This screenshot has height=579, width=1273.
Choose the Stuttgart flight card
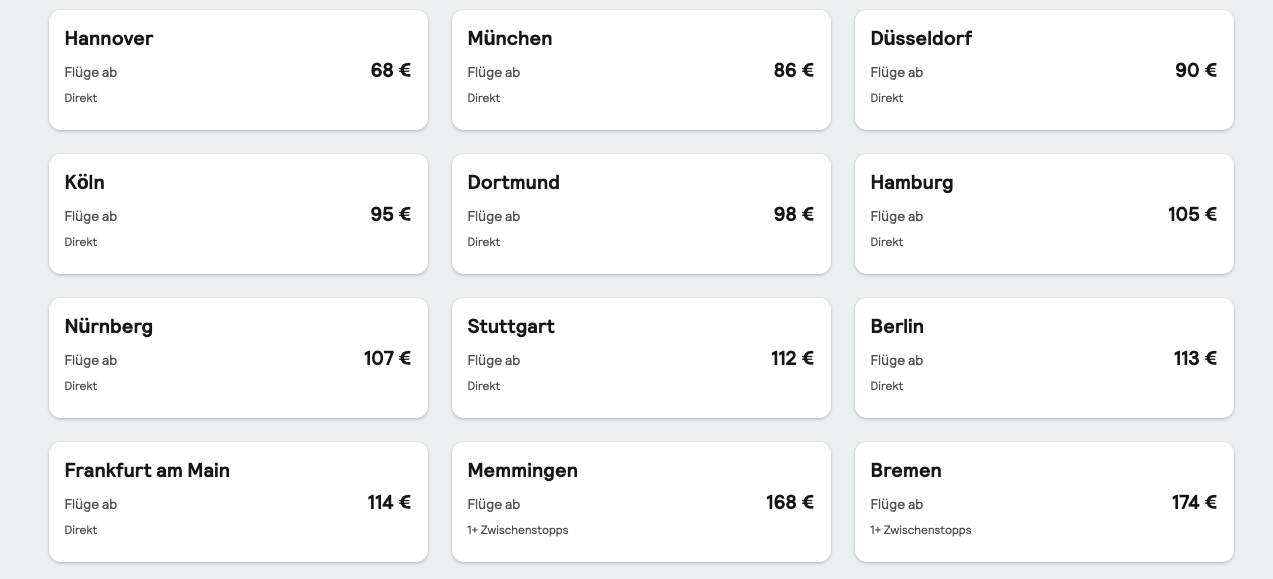641,358
